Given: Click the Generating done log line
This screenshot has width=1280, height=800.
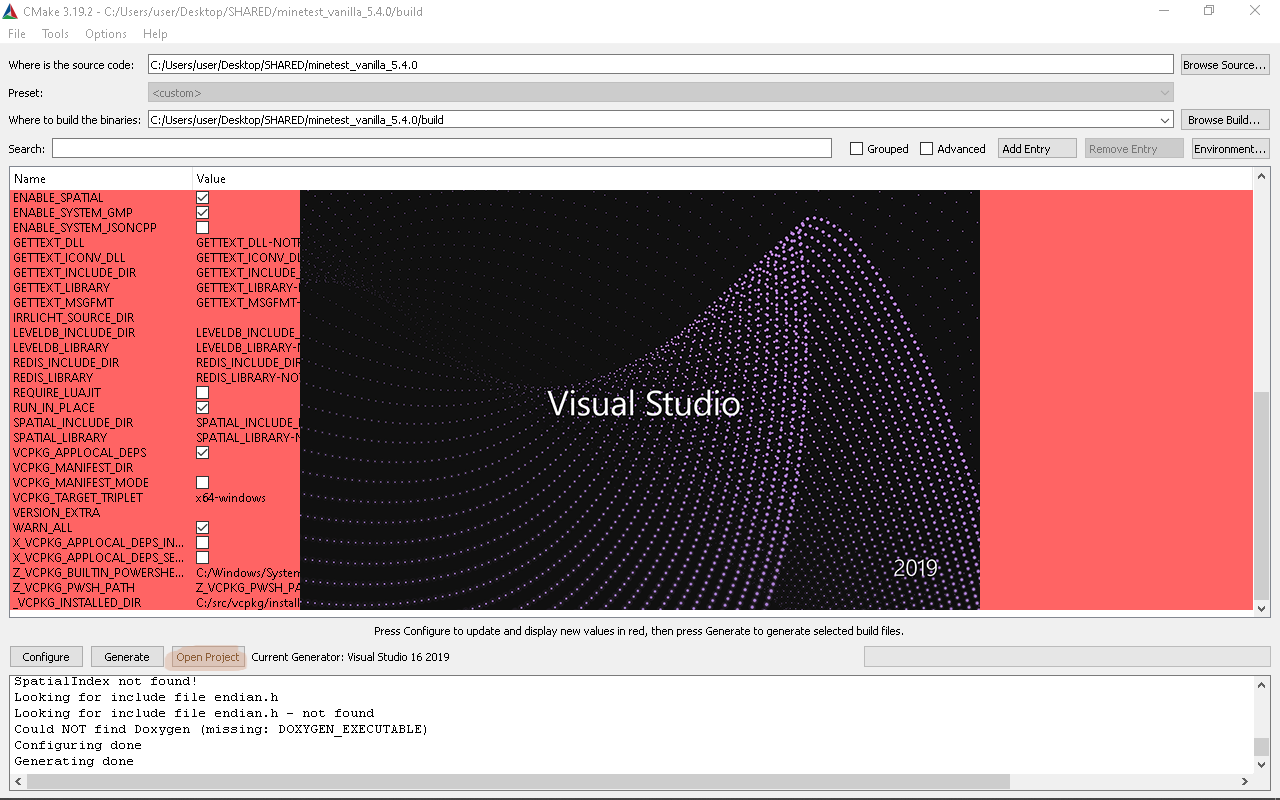Looking at the screenshot, I should pos(74,761).
